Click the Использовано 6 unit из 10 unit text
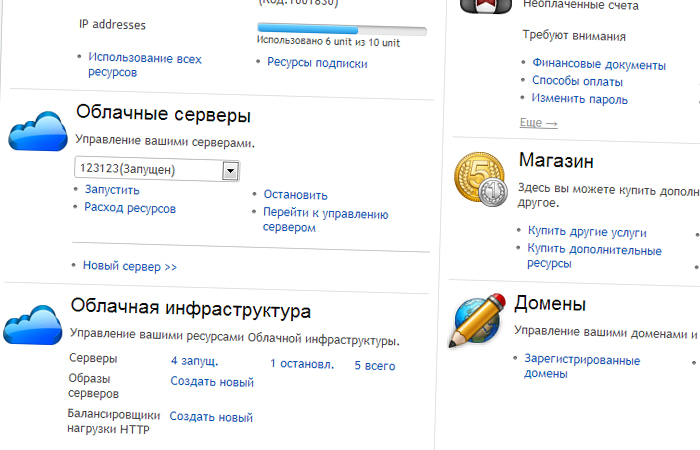Viewport: 700px width, 450px height. [x=328, y=42]
